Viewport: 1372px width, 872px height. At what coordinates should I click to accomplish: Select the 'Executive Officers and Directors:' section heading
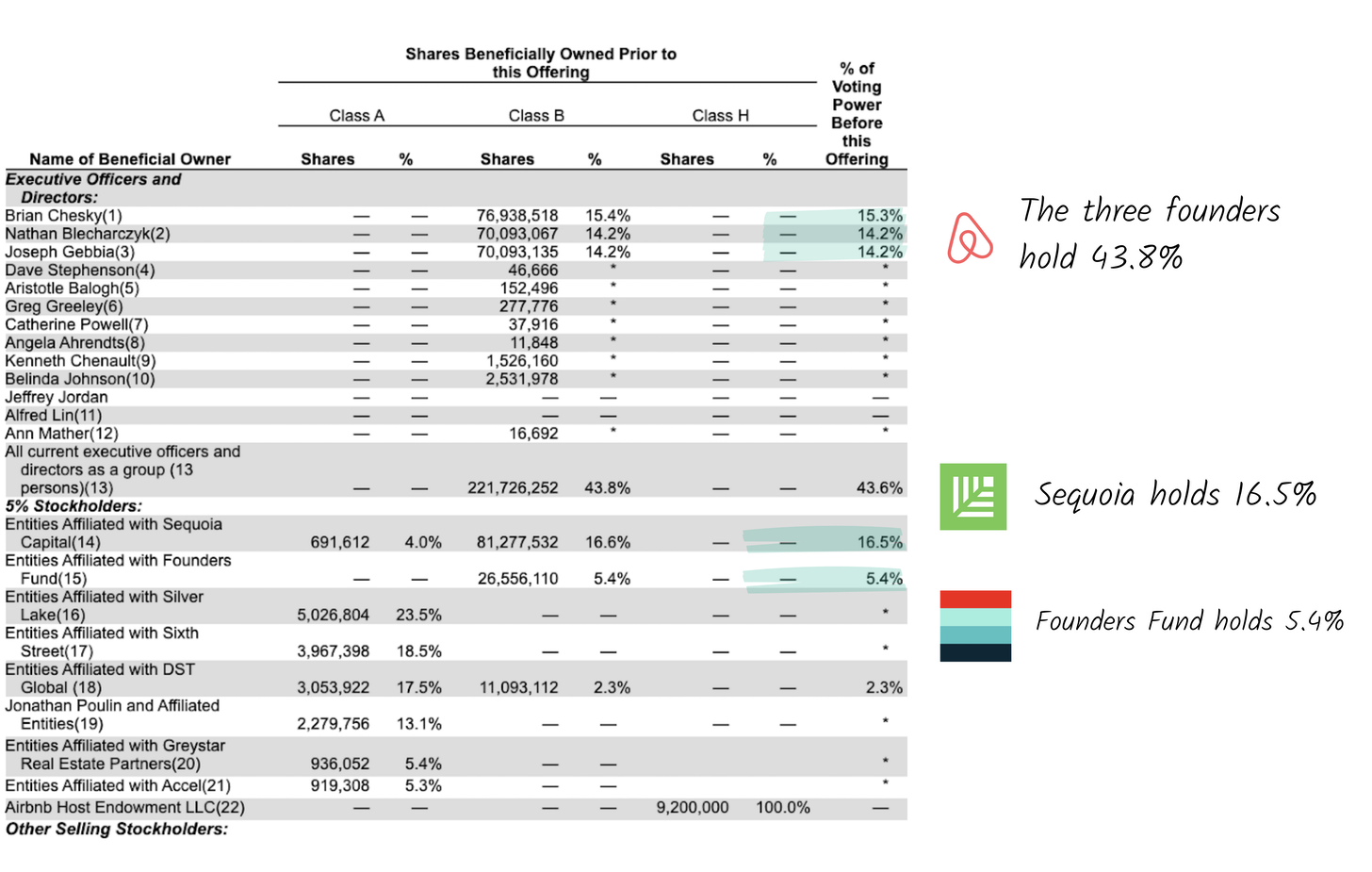pos(93,189)
